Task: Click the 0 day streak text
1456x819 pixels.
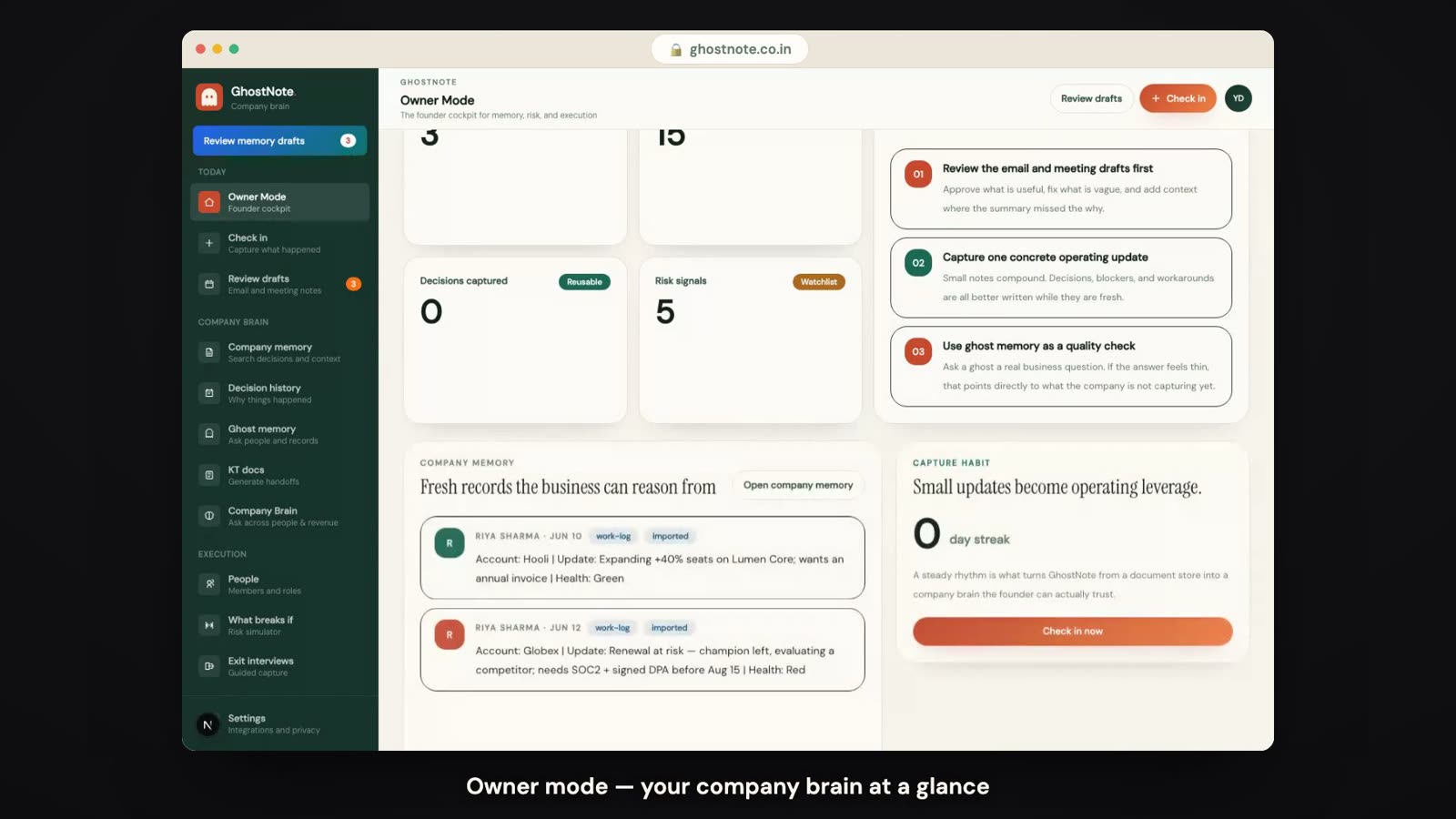Action: click(962, 533)
